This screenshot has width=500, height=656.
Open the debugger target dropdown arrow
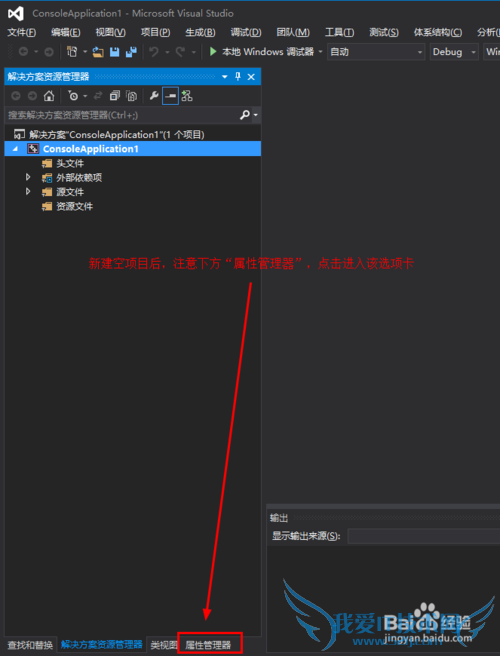[x=321, y=52]
